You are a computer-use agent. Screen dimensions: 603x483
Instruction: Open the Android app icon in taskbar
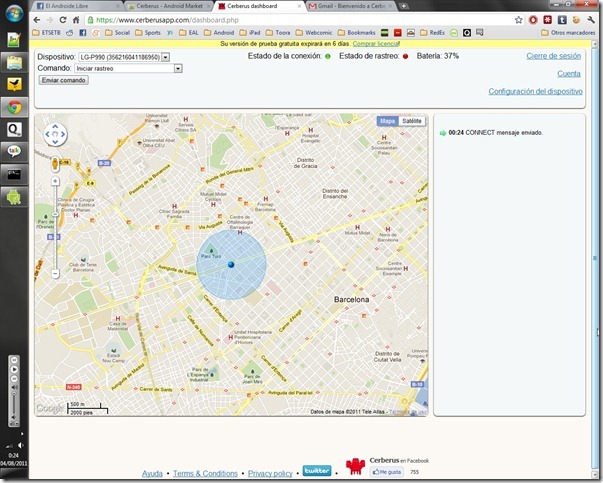click(x=14, y=197)
